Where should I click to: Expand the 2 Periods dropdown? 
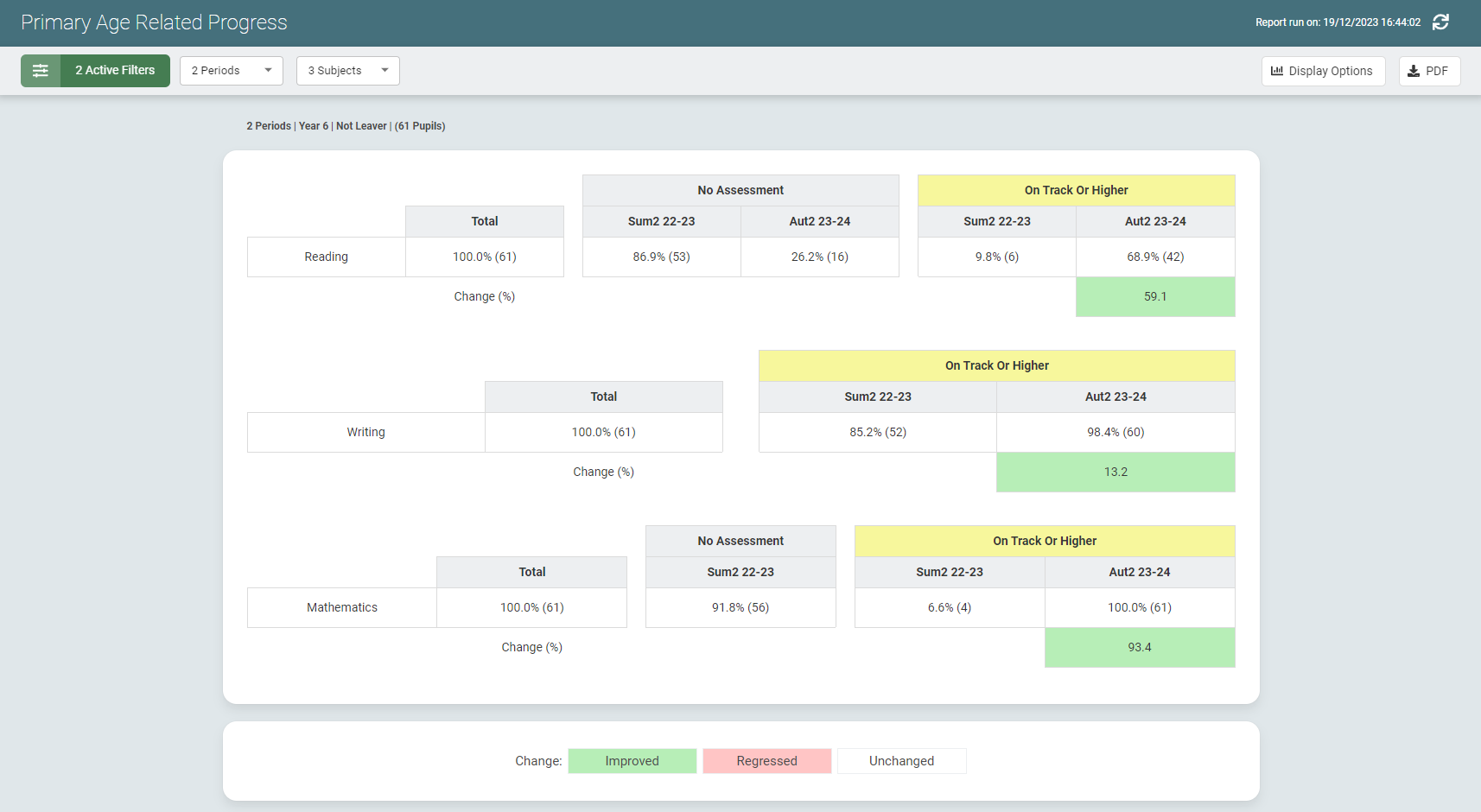point(231,71)
